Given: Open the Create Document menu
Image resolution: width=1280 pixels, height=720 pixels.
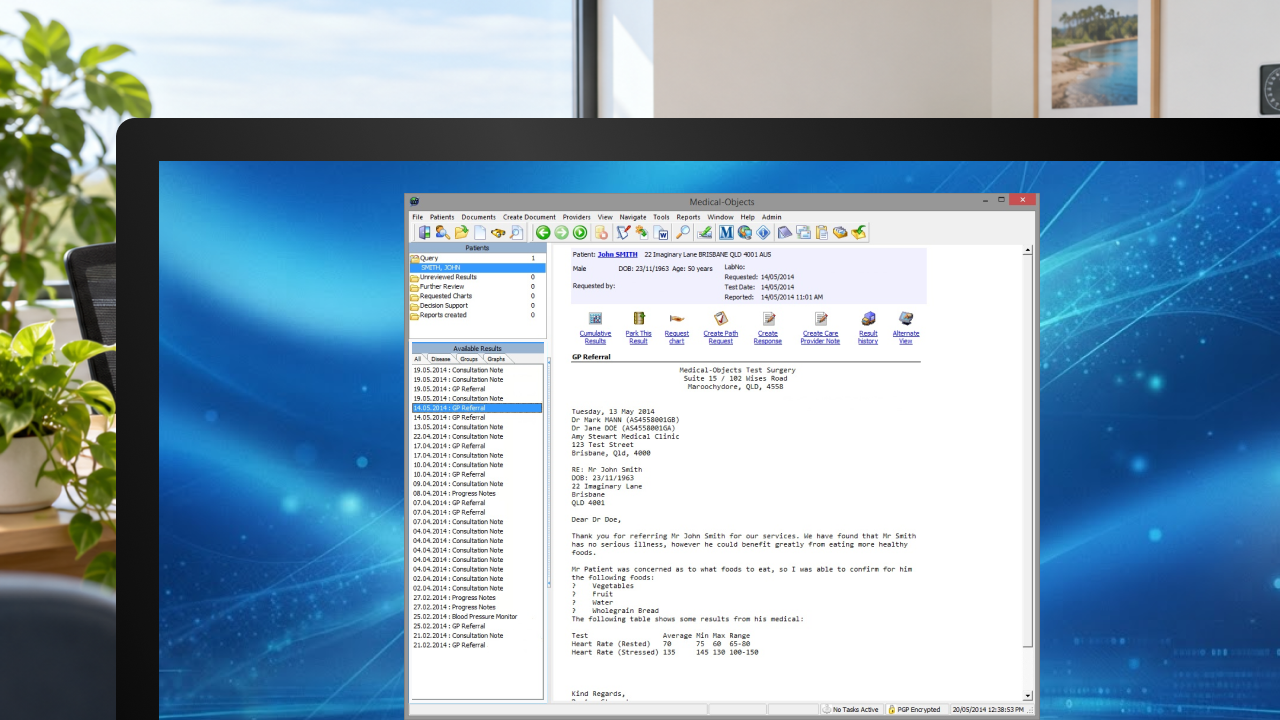Looking at the screenshot, I should 529,217.
